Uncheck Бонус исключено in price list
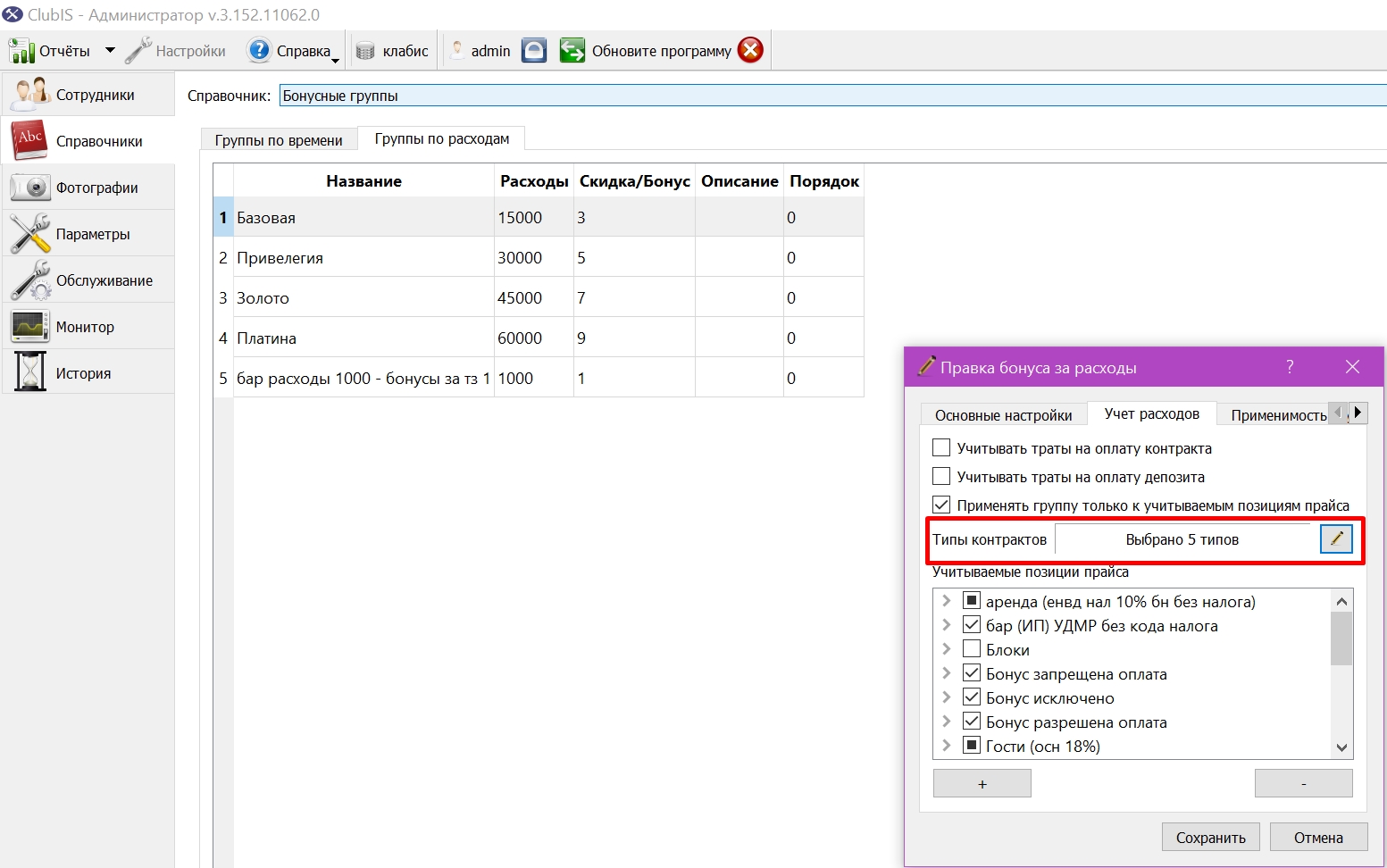The height and width of the screenshot is (868, 1387). pos(972,697)
